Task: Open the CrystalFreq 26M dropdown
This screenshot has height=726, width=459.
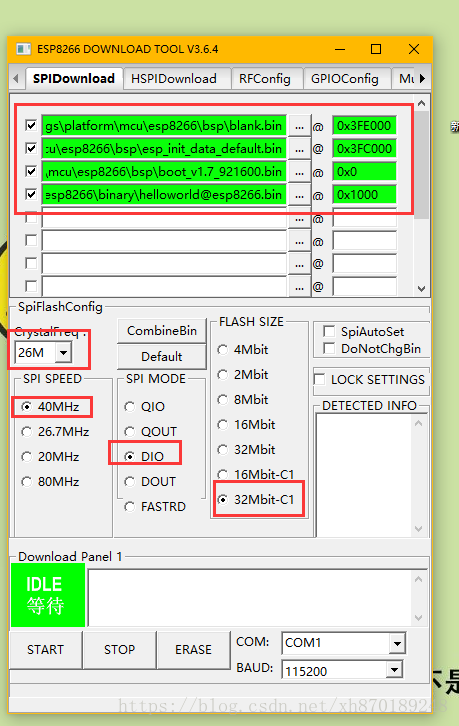Action: 63,353
